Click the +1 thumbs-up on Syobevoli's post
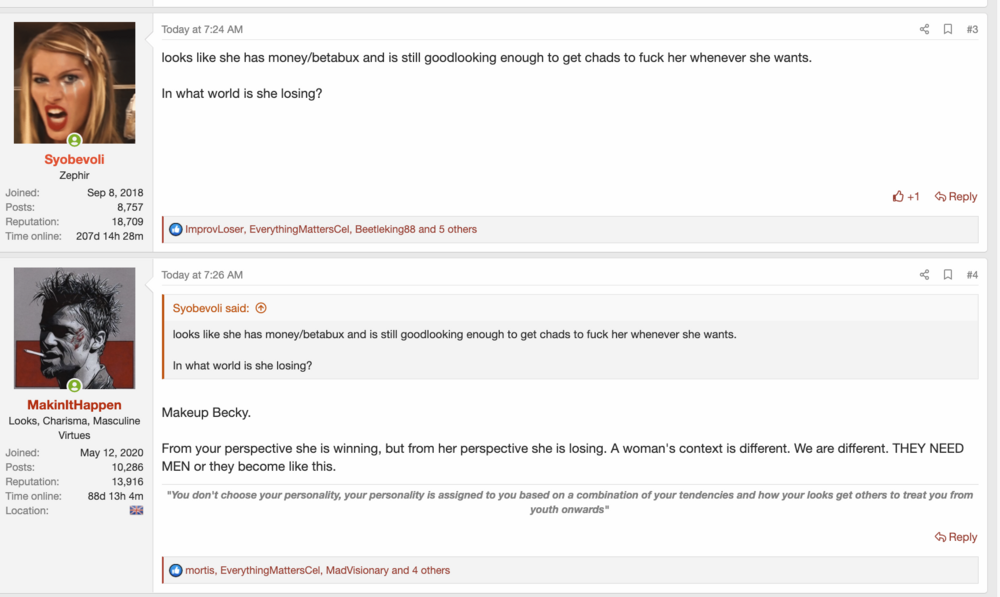Viewport: 1000px width, 597px height. tap(906, 197)
